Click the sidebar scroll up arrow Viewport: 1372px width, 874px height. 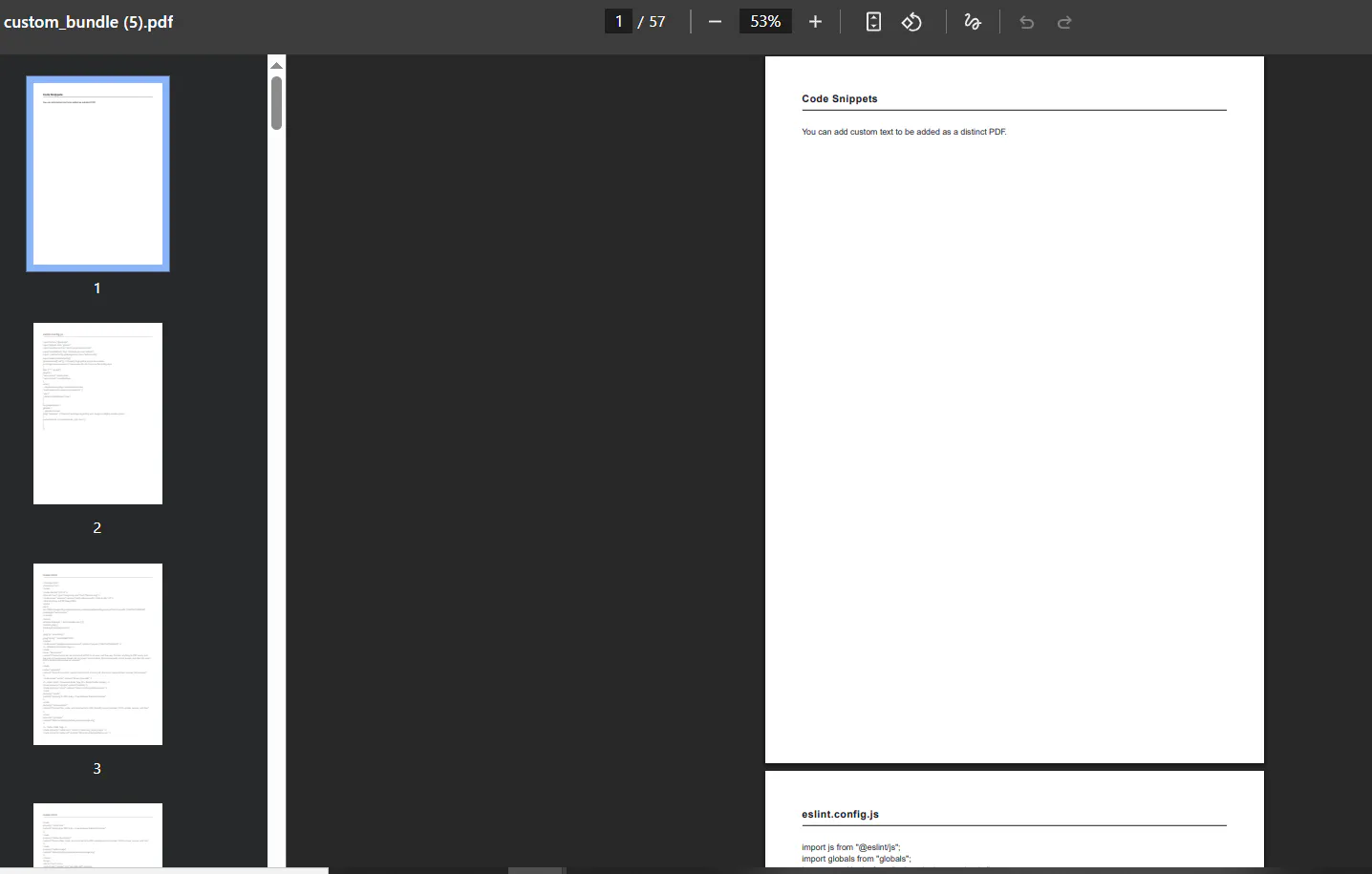(276, 65)
